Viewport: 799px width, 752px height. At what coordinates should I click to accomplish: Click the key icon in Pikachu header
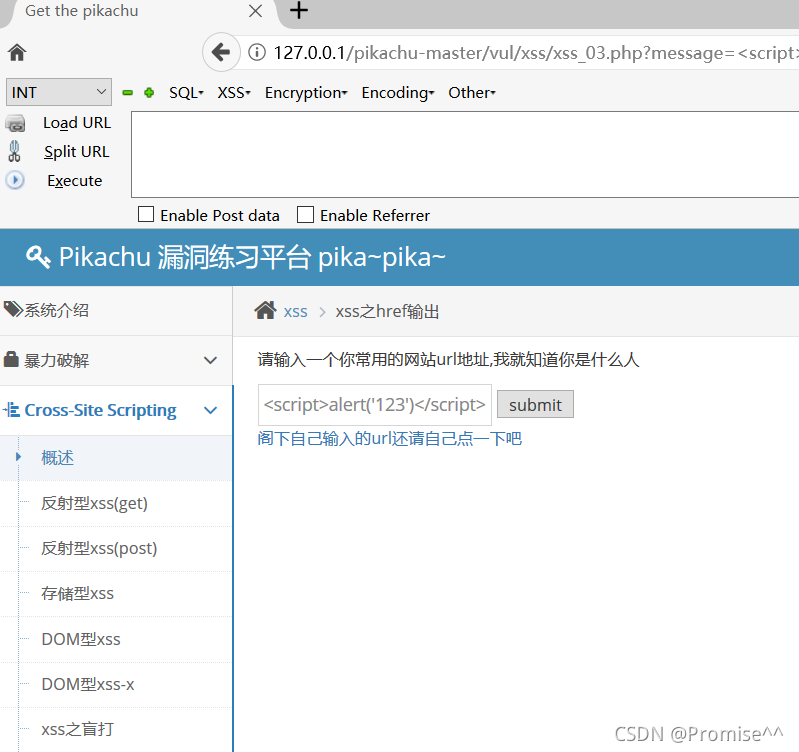pos(38,257)
